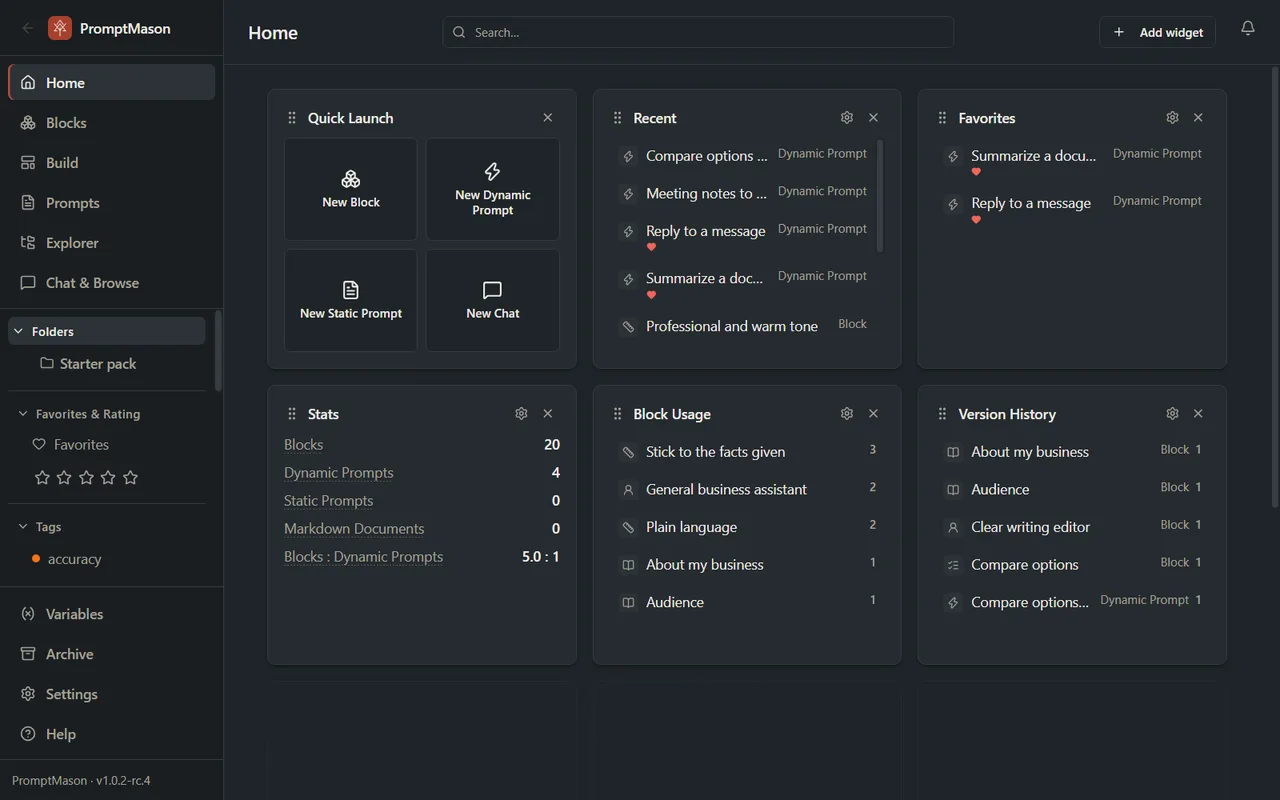Screen dimensions: 1280x800
Task: Open Stats widget settings gear
Action: pos(521,414)
